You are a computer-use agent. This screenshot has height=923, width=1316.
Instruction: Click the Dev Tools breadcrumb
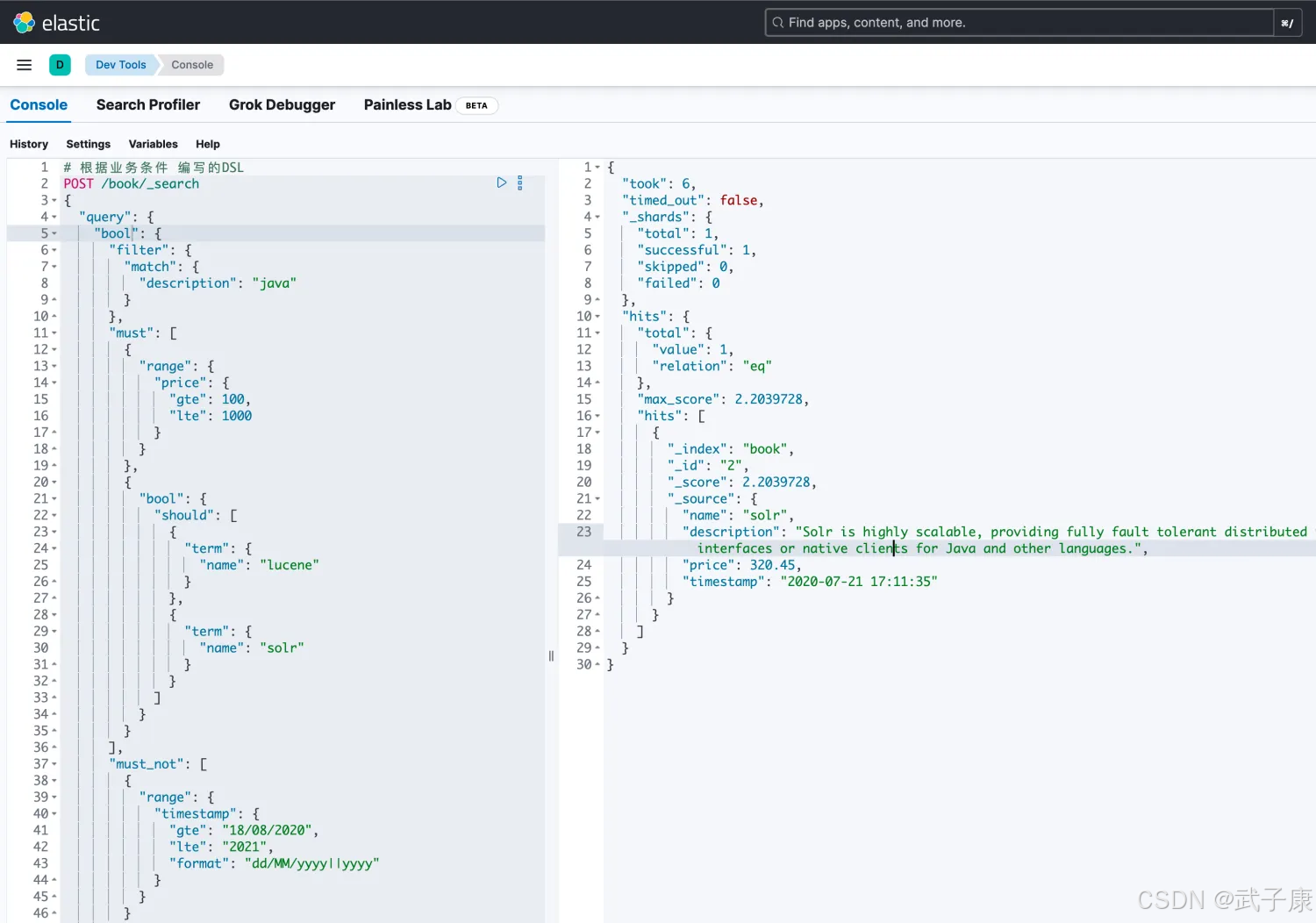coord(121,65)
